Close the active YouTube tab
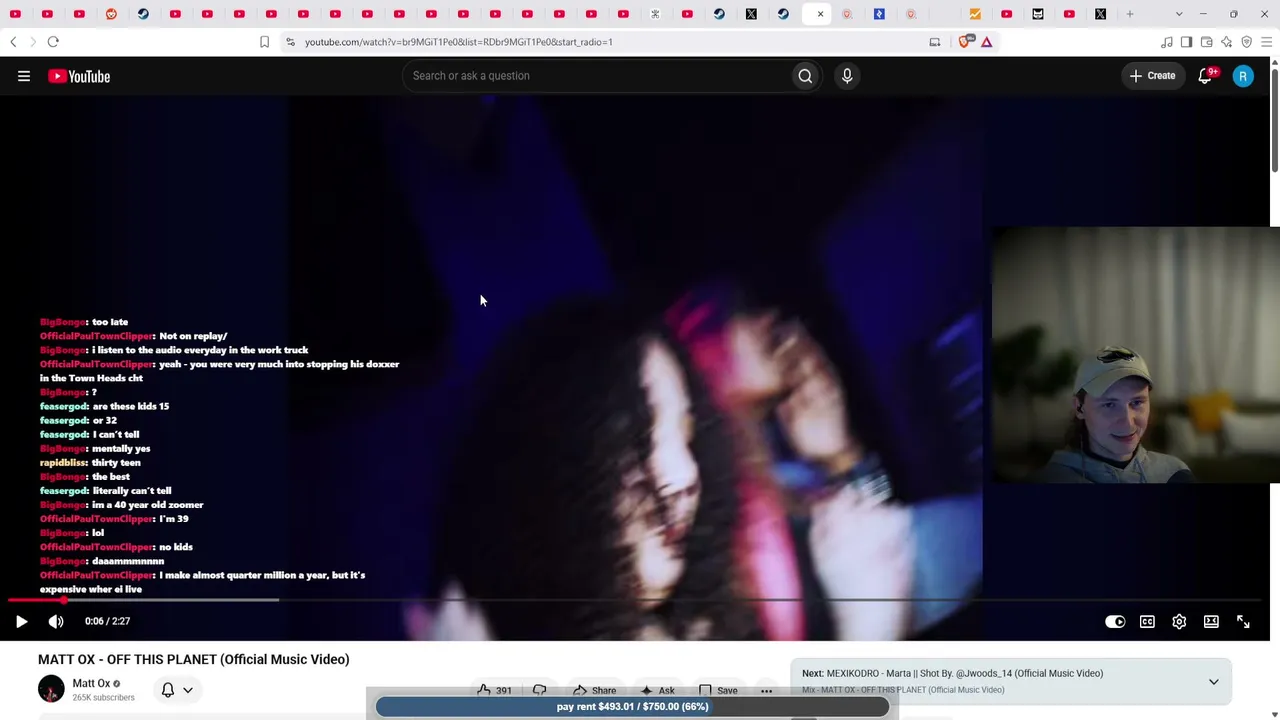 click(x=820, y=14)
